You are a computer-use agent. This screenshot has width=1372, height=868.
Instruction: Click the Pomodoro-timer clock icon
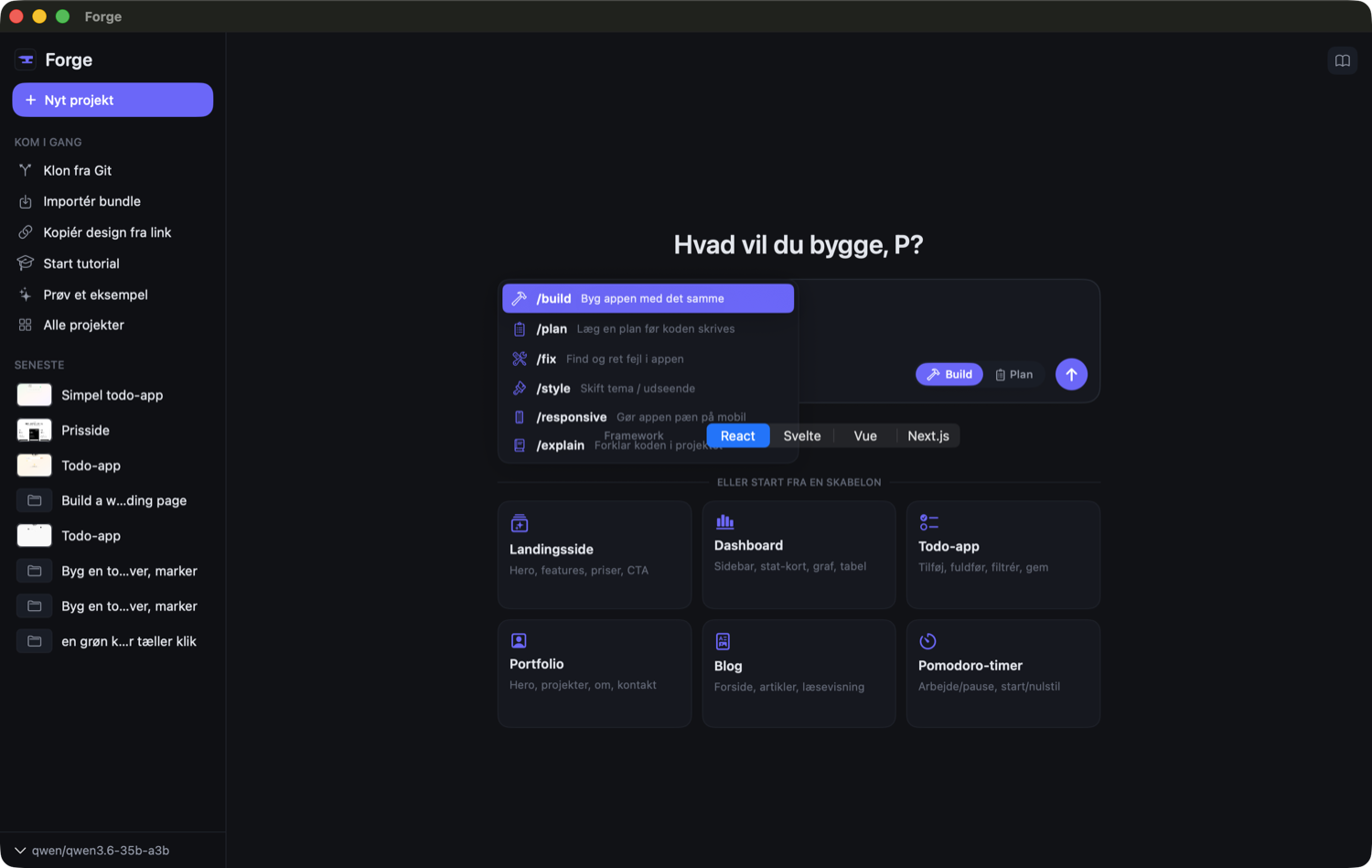[927, 640]
